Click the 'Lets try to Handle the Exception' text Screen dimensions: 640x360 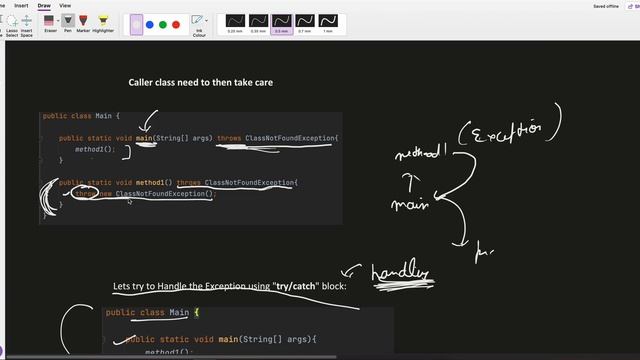(x=230, y=286)
